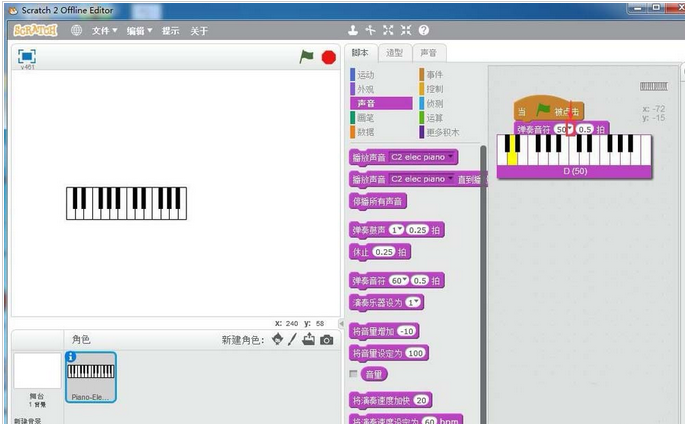Select the 运动 block category
This screenshot has height=424, width=685.
(x=363, y=75)
